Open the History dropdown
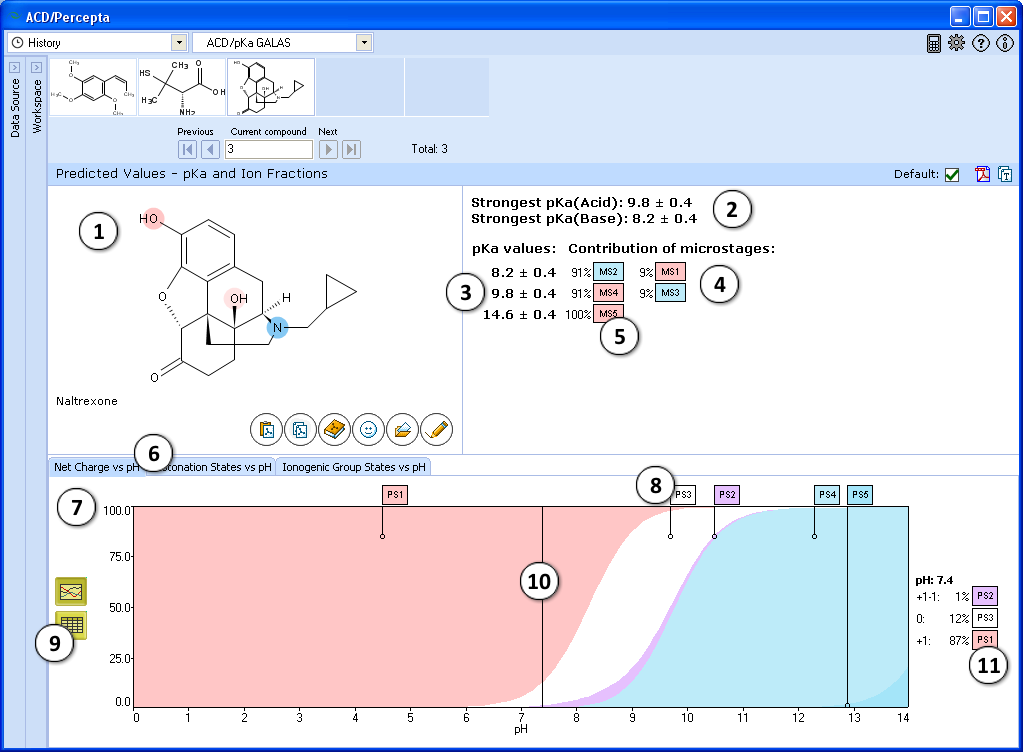Screen dimensions: 1023x752 pyautogui.click(x=179, y=43)
